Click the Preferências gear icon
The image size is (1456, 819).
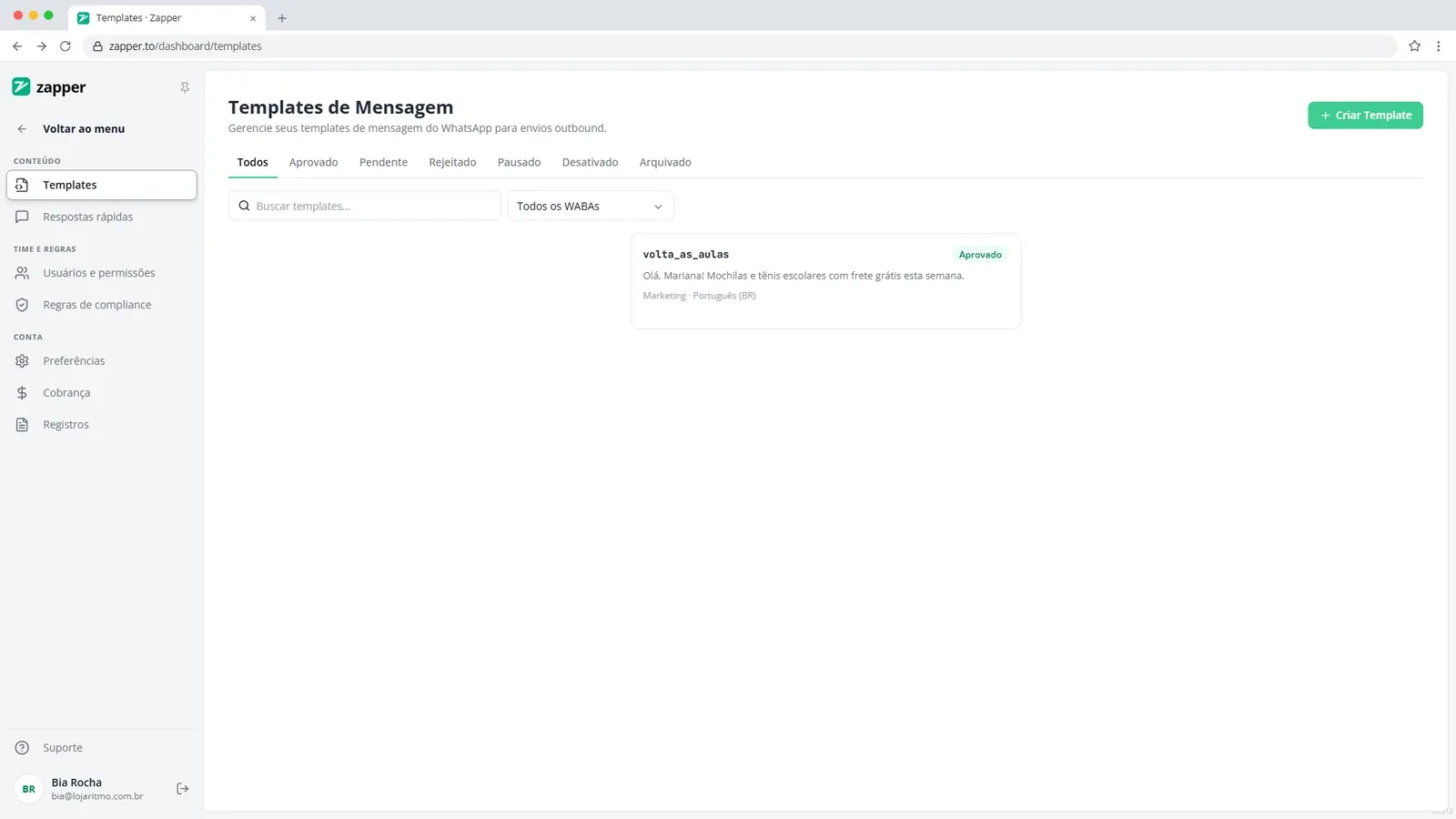click(x=22, y=361)
